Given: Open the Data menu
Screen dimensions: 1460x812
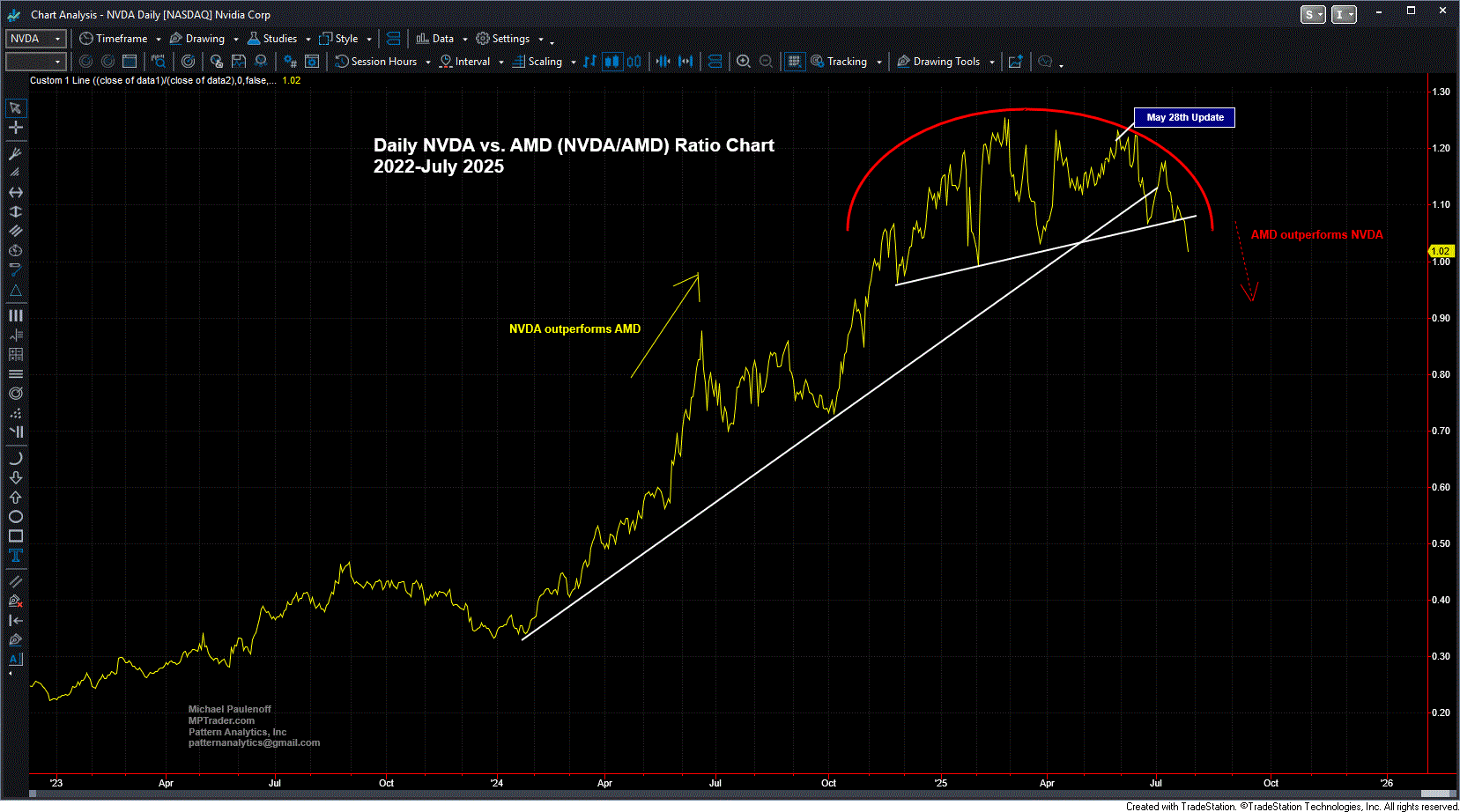Looking at the screenshot, I should [x=435, y=39].
